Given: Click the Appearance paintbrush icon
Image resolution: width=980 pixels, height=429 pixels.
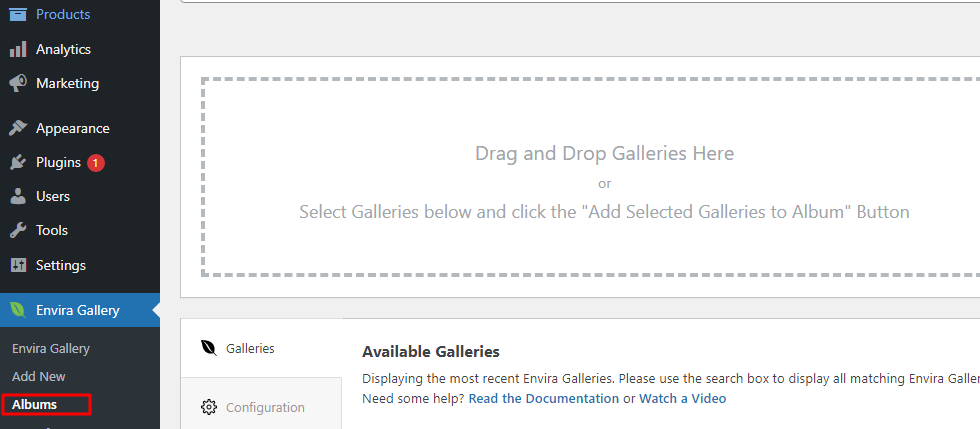Looking at the screenshot, I should pos(18,128).
